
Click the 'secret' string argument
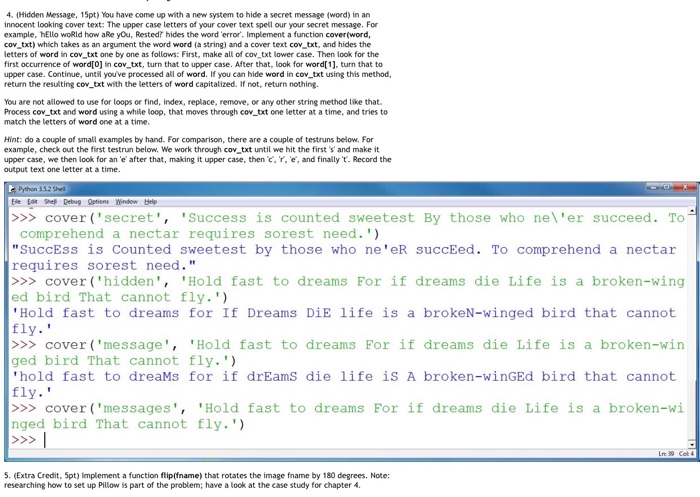(129, 218)
